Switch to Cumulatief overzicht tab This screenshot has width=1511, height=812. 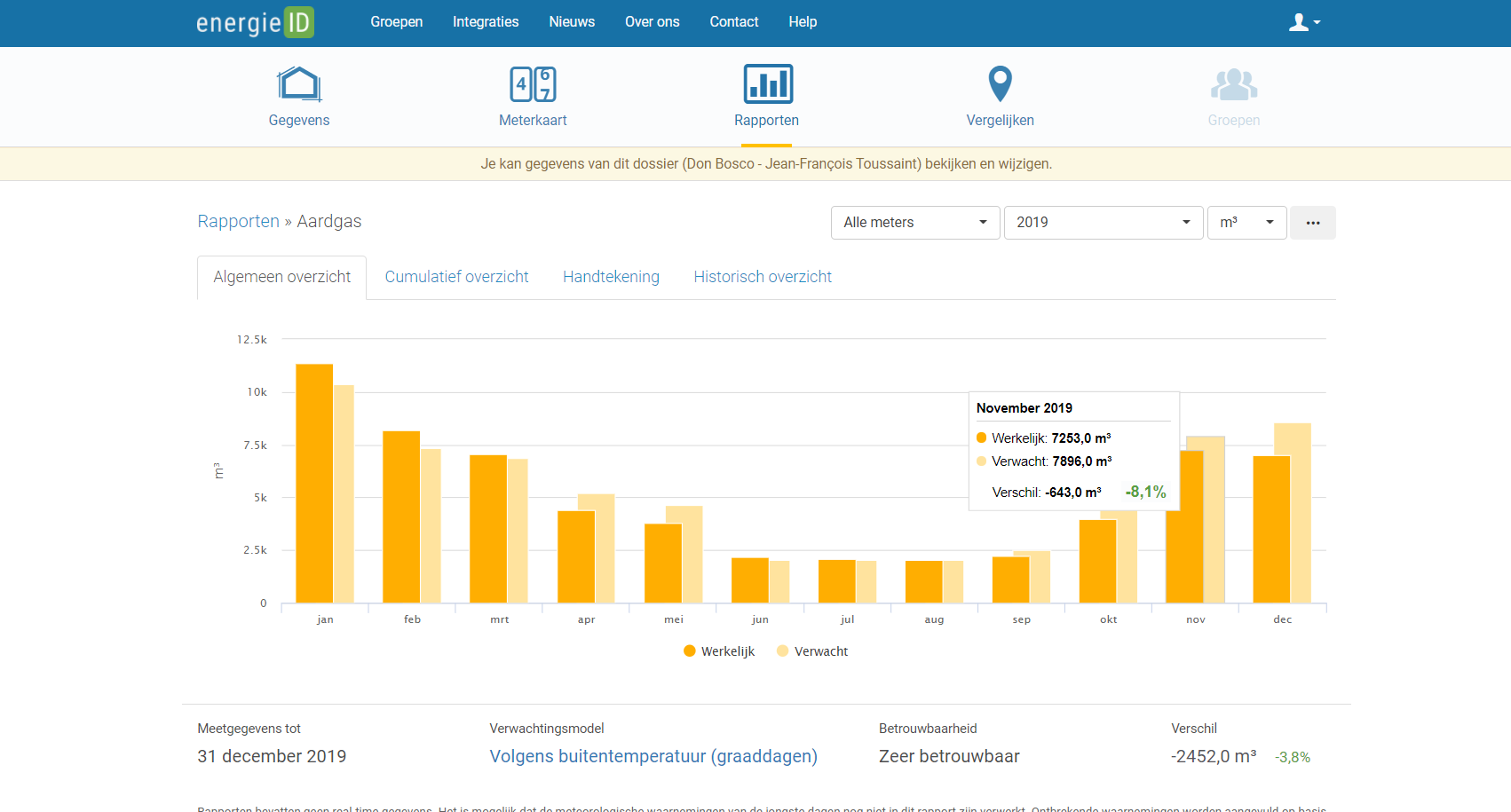(x=456, y=277)
